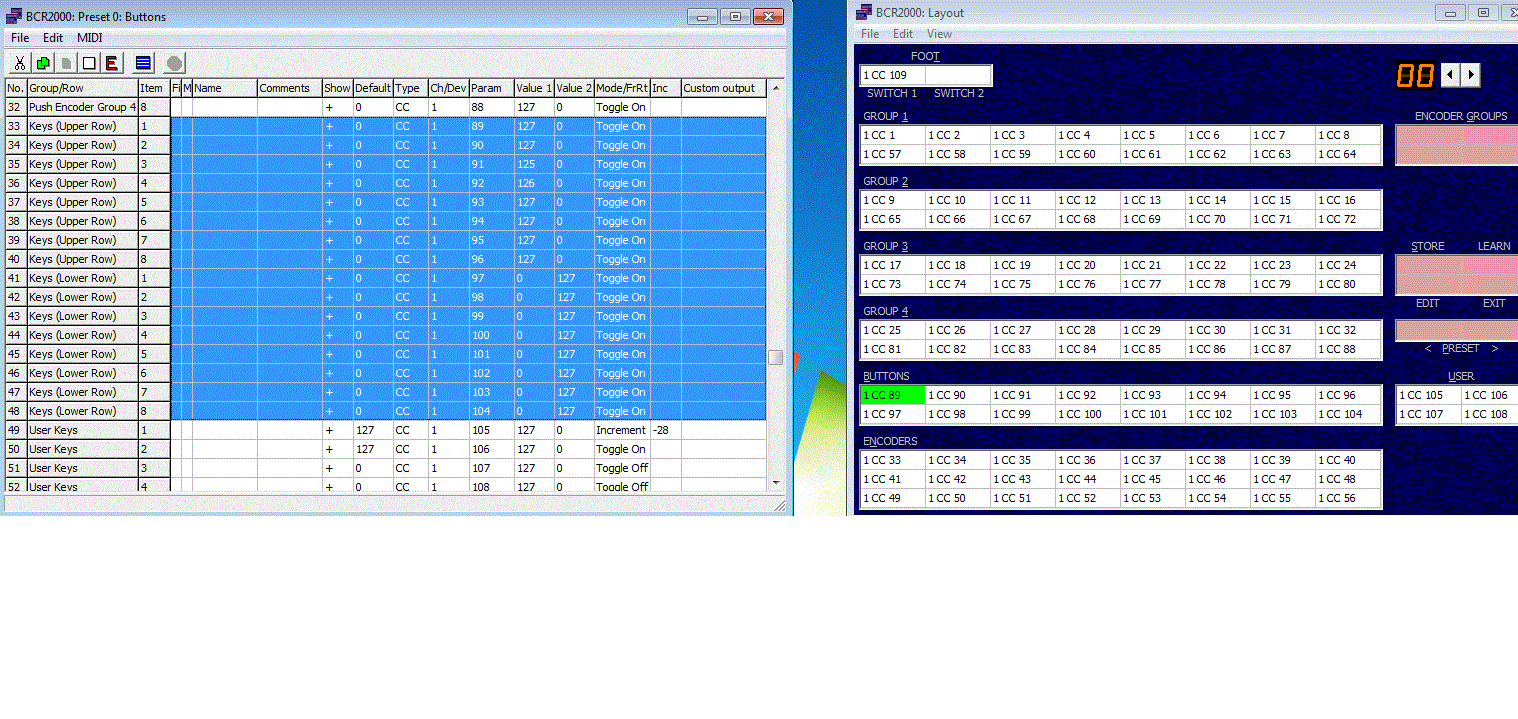
Task: Open the MIDI menu
Action: point(90,38)
